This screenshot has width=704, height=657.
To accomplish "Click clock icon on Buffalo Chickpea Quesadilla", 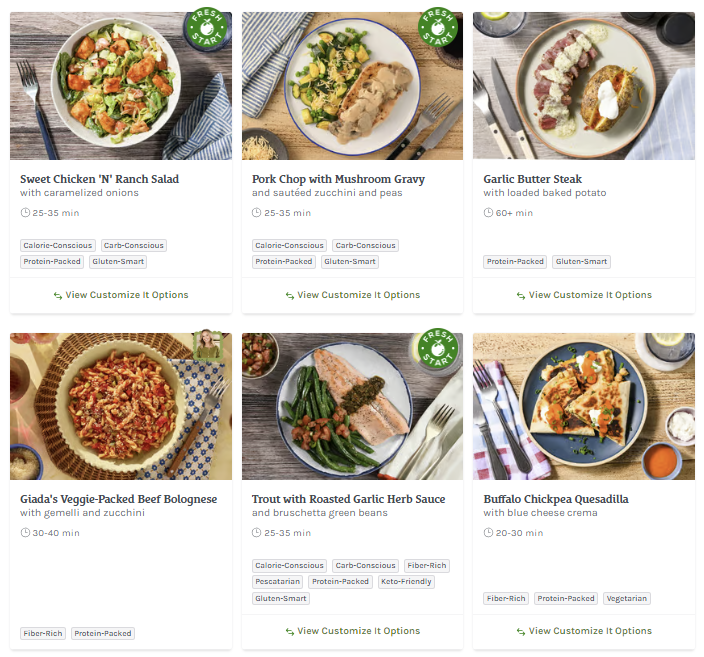I will click(x=488, y=533).
